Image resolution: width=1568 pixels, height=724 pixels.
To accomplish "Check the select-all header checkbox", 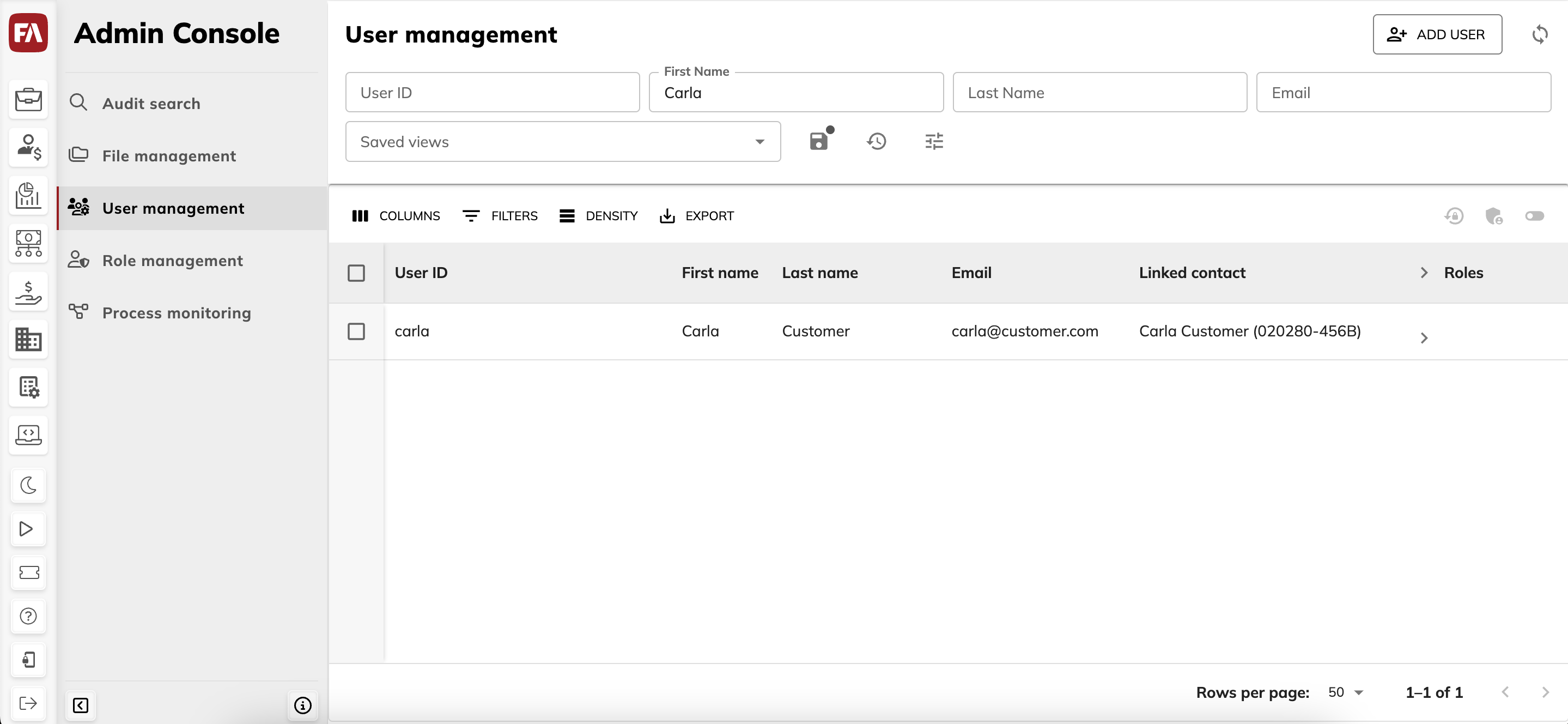I will pyautogui.click(x=356, y=273).
